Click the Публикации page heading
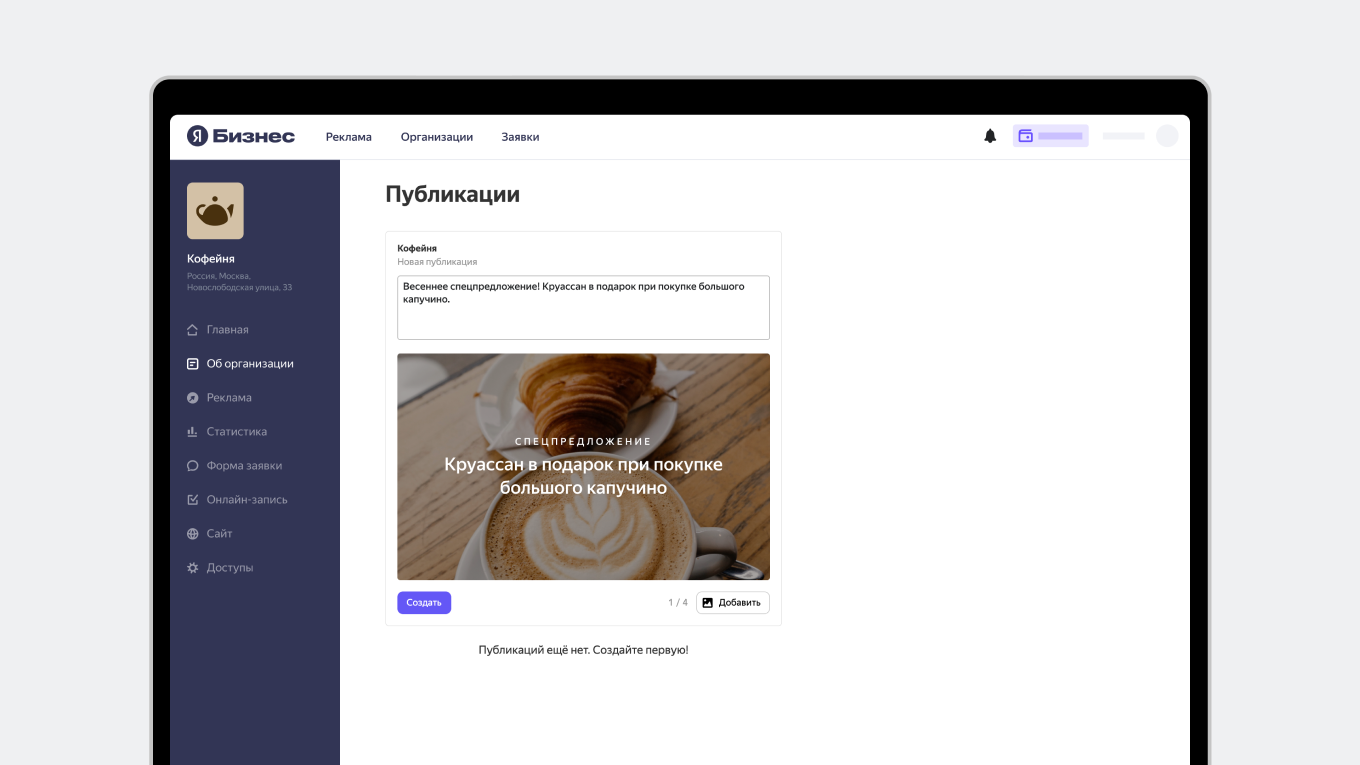This screenshot has height=765, width=1360. tap(452, 195)
